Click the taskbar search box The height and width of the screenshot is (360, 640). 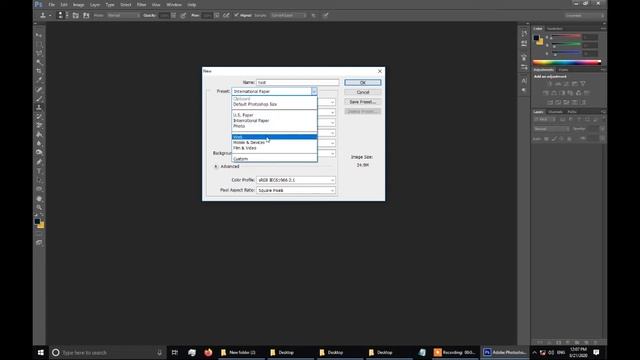[108, 352]
